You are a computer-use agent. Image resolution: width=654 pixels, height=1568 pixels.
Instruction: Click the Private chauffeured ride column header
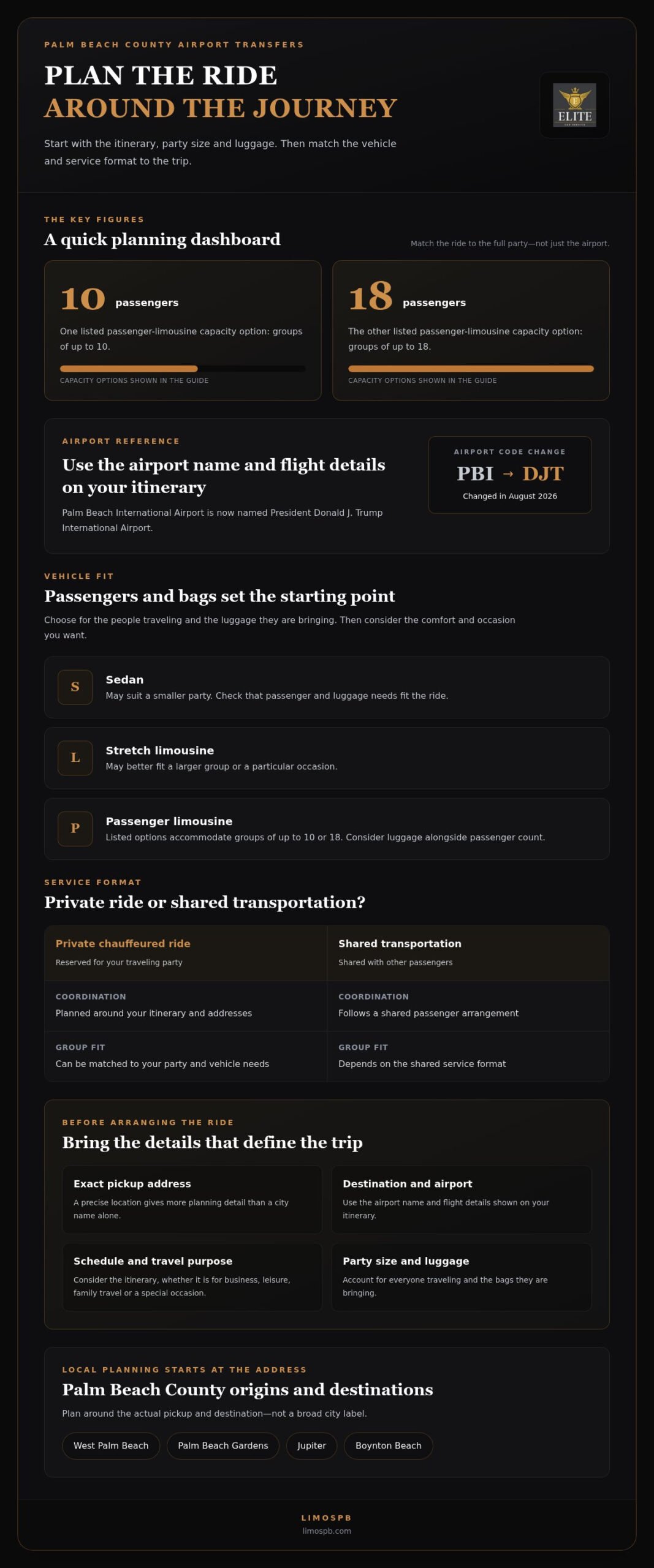[186, 953]
